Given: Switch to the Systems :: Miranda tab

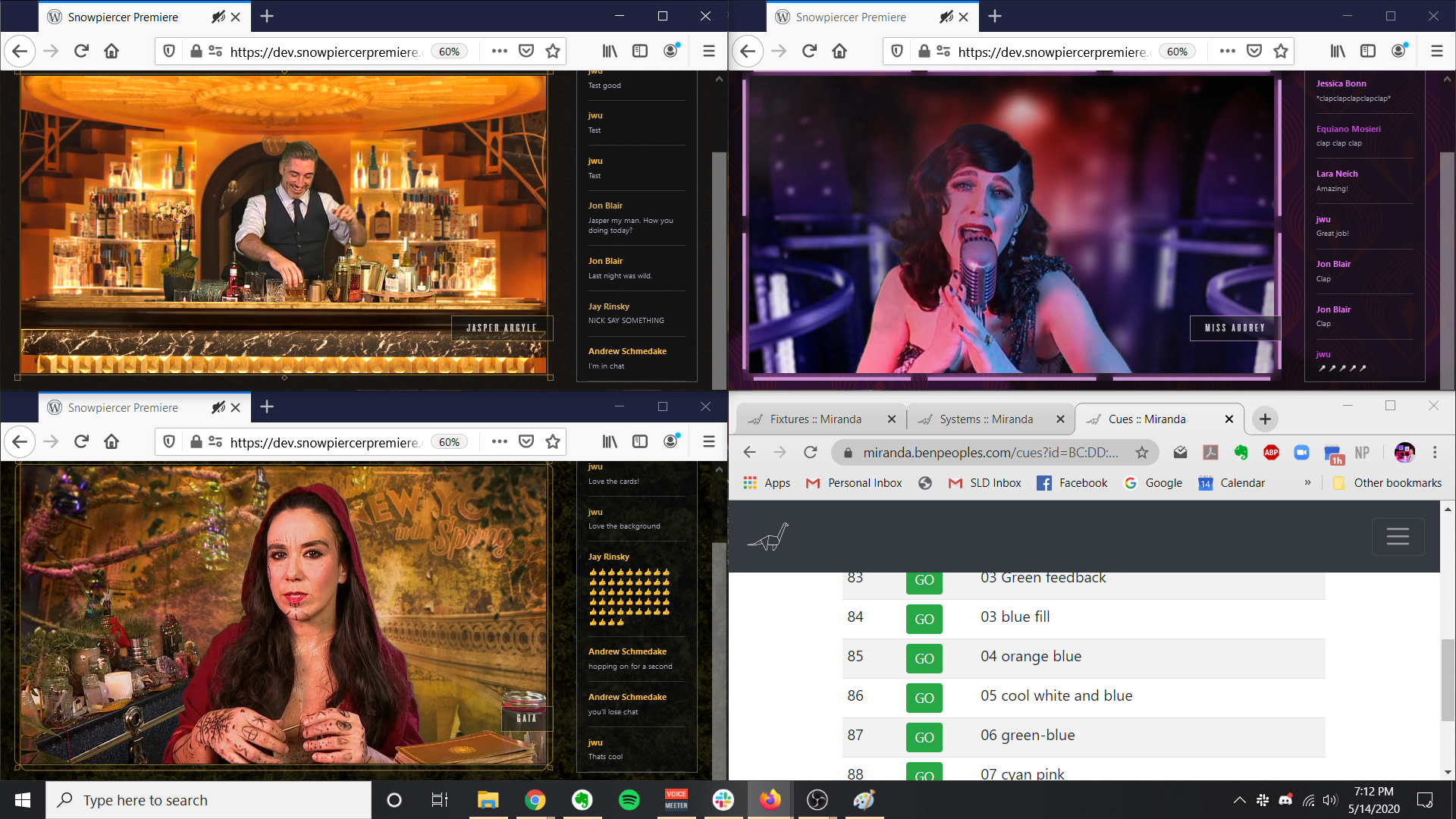Looking at the screenshot, I should (x=985, y=419).
